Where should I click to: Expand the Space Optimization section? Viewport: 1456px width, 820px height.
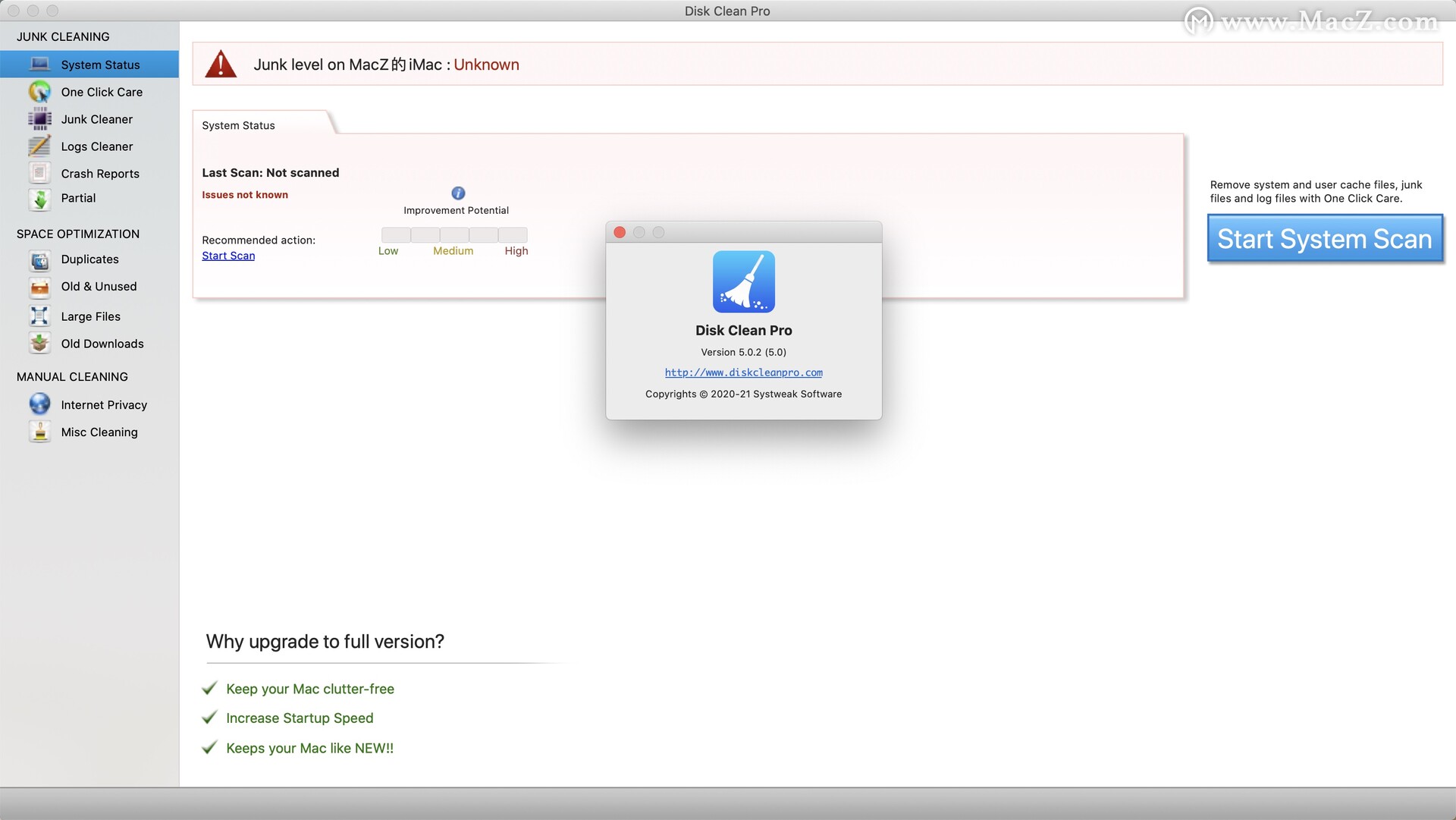point(78,232)
